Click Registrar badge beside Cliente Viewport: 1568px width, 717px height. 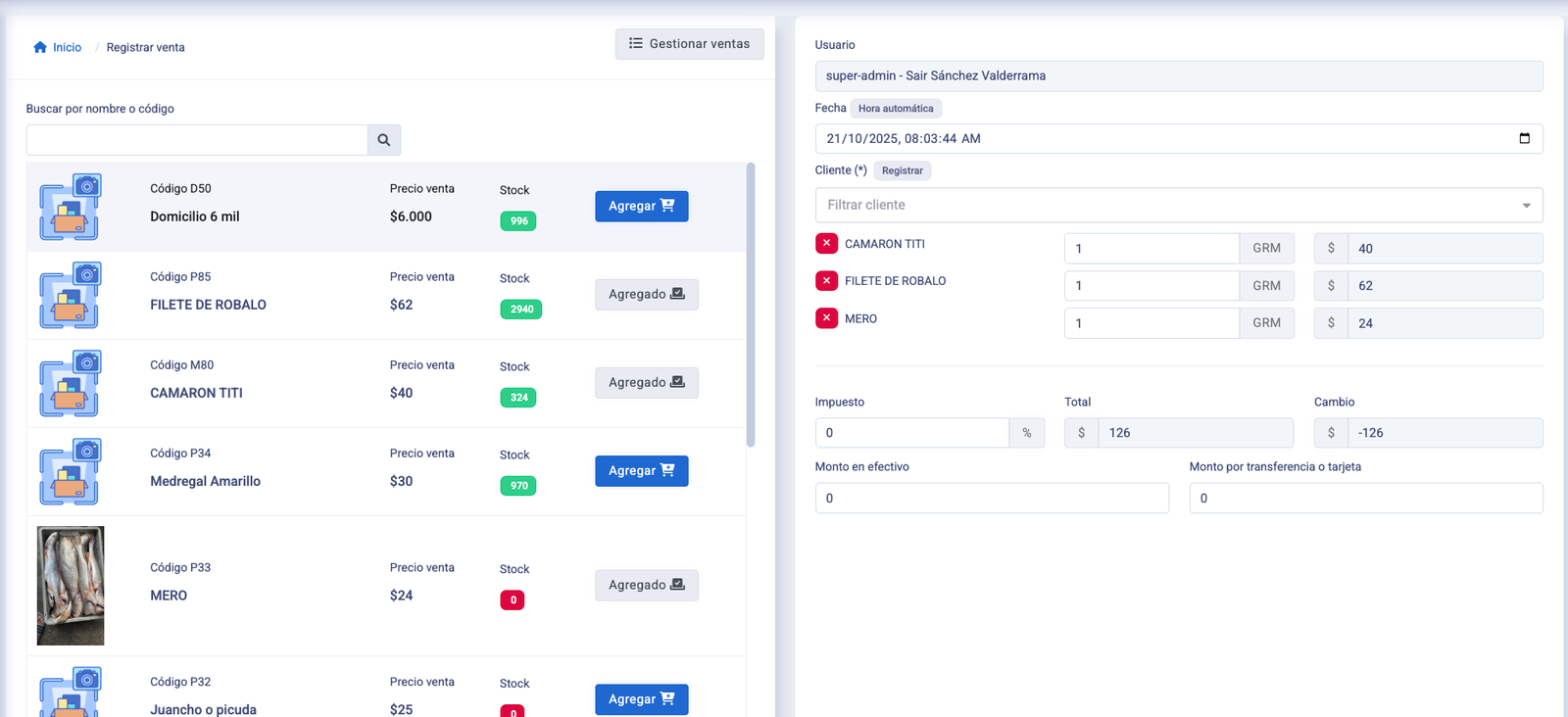click(x=902, y=170)
